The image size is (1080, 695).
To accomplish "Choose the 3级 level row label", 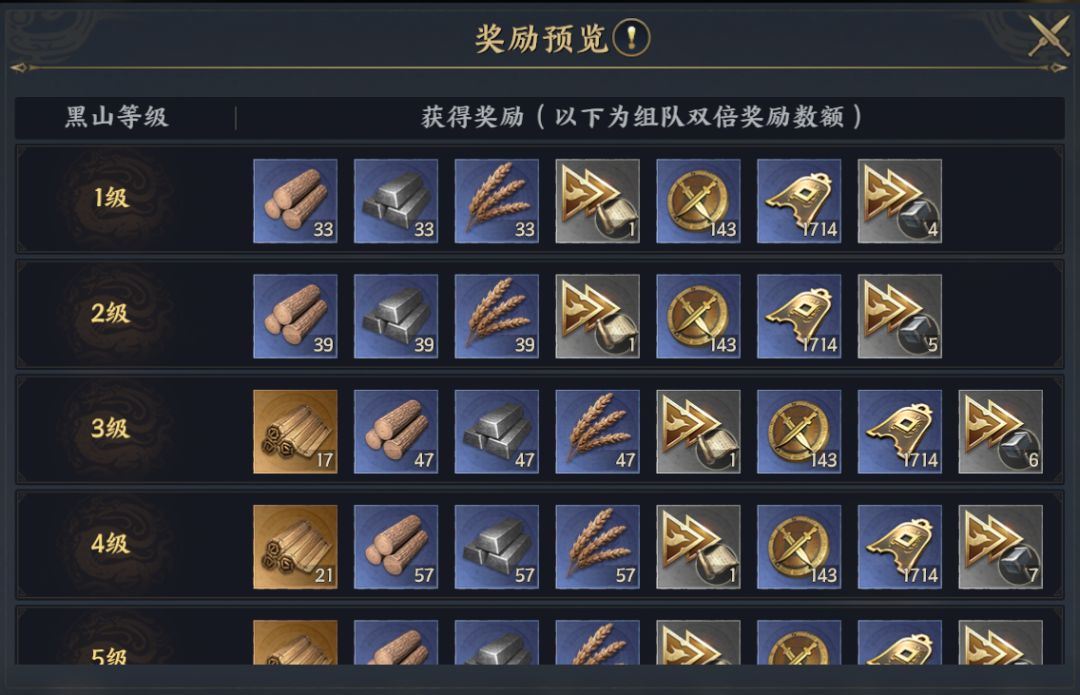I will pos(110,428).
